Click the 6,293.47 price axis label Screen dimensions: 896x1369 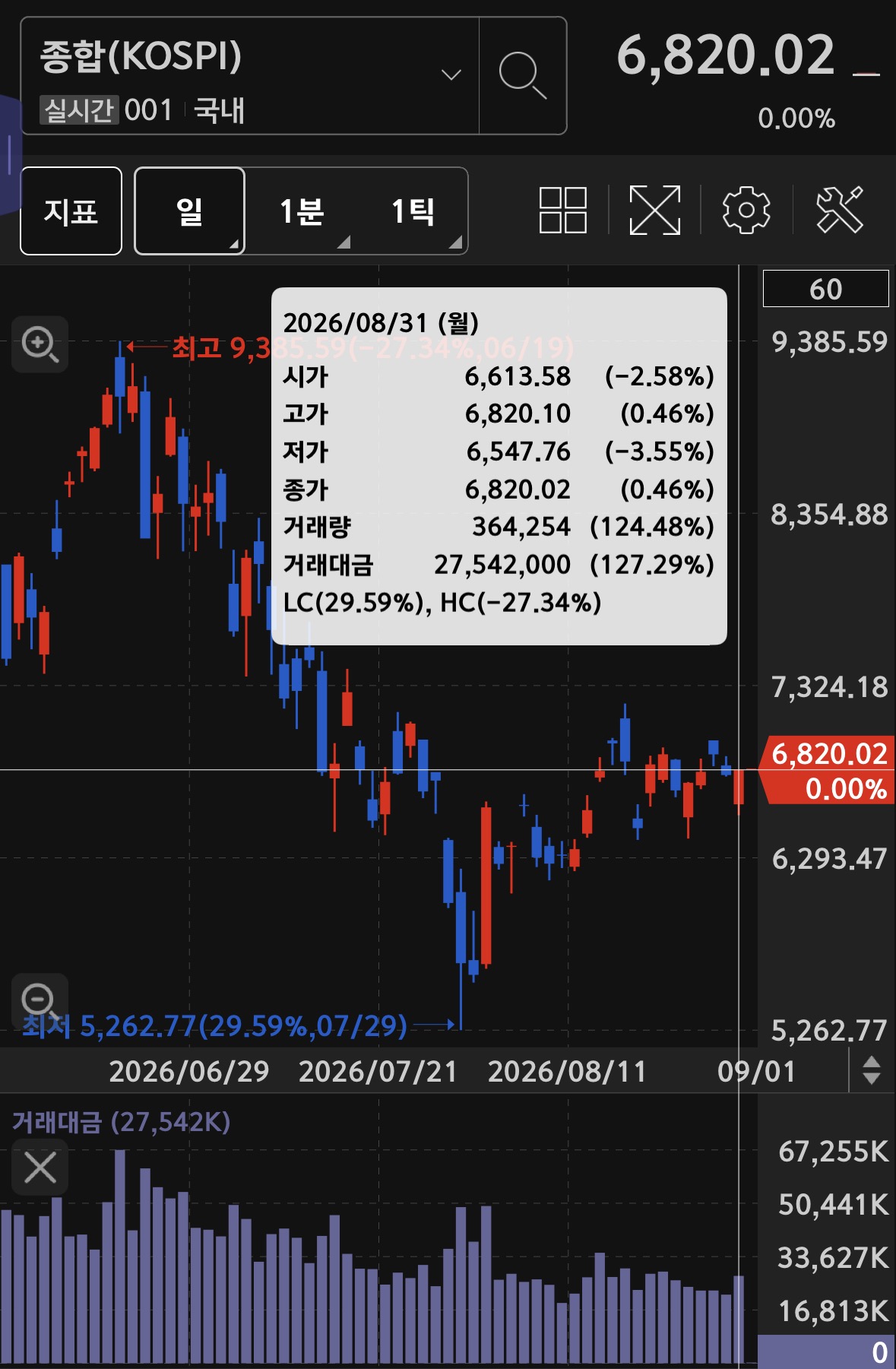click(x=829, y=859)
